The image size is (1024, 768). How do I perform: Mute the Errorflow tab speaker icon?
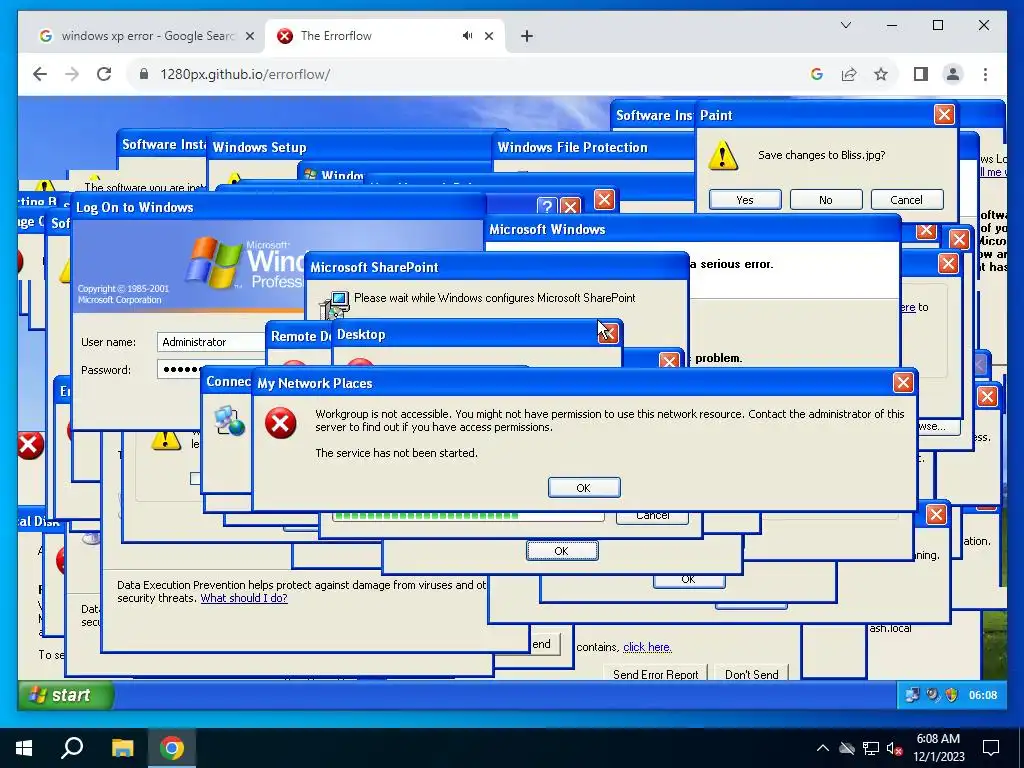(468, 36)
